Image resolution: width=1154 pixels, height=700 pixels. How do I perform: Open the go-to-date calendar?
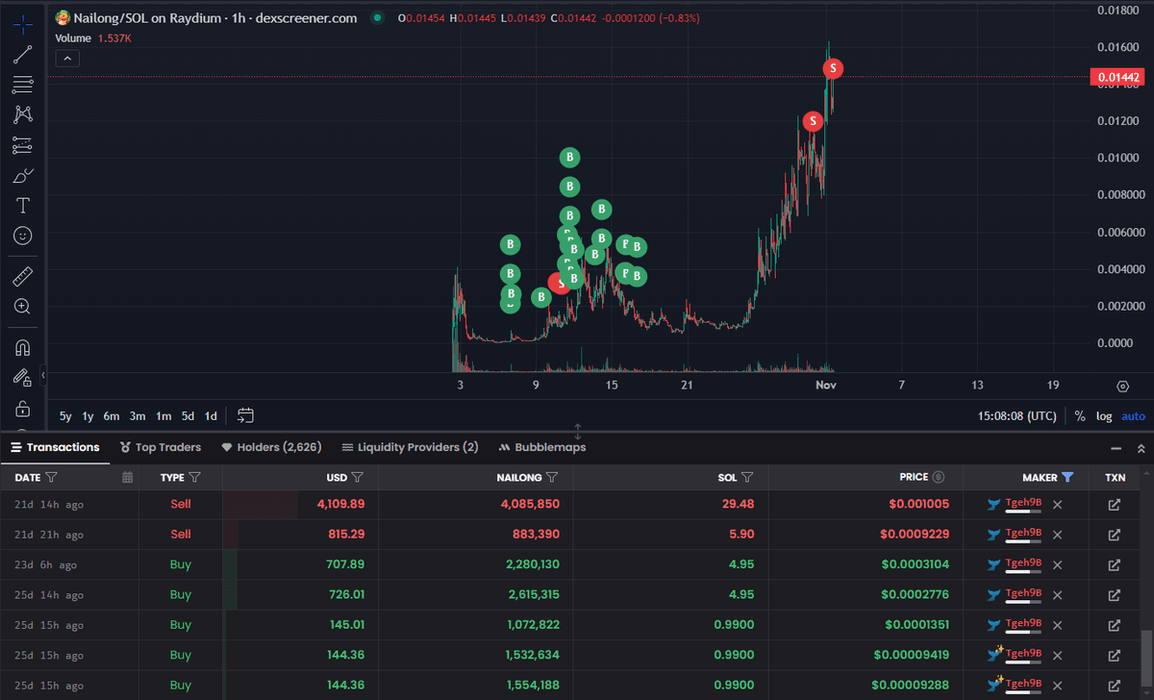[x=245, y=416]
